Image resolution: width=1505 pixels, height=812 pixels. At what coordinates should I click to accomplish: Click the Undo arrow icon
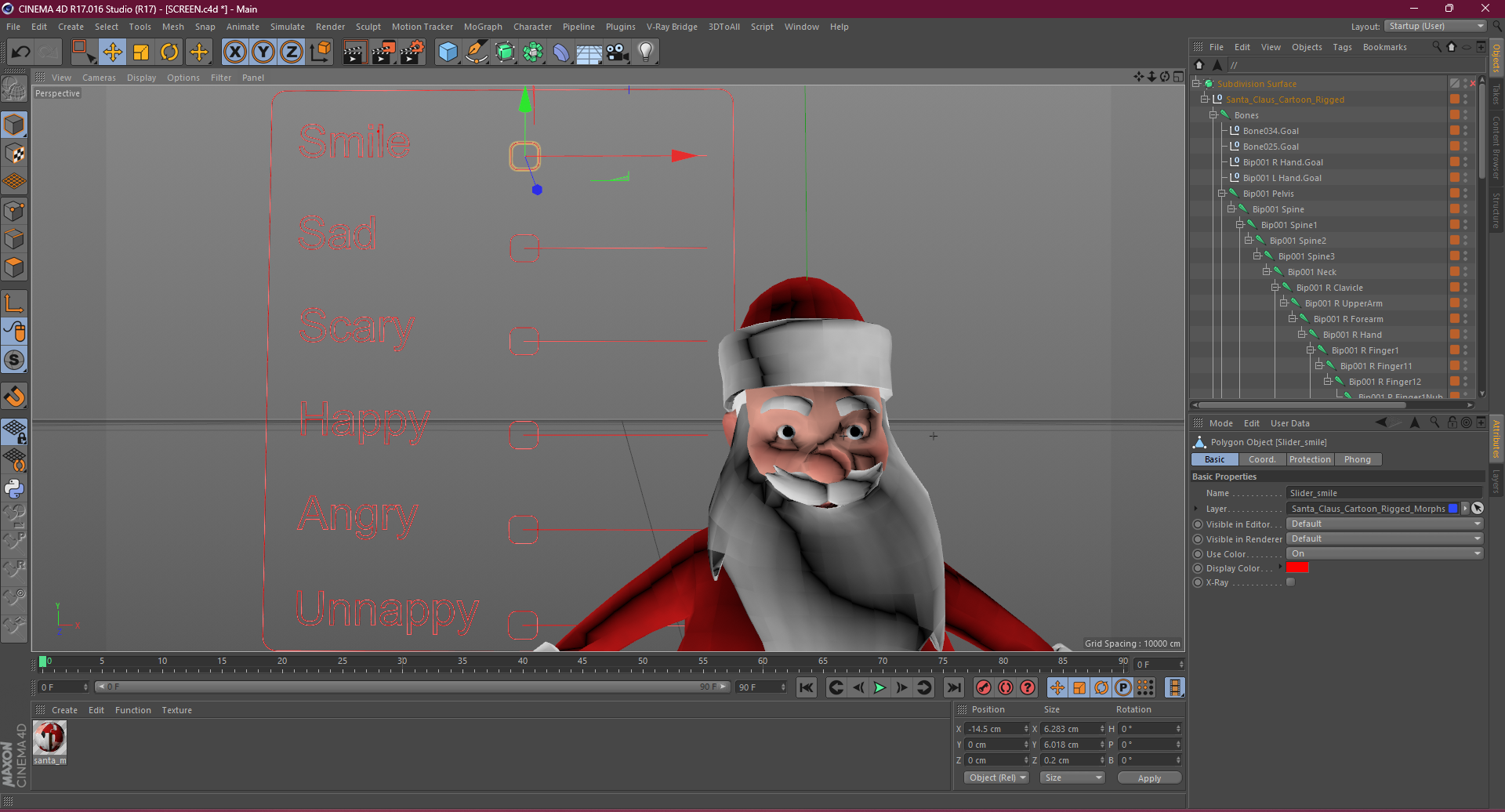click(20, 53)
